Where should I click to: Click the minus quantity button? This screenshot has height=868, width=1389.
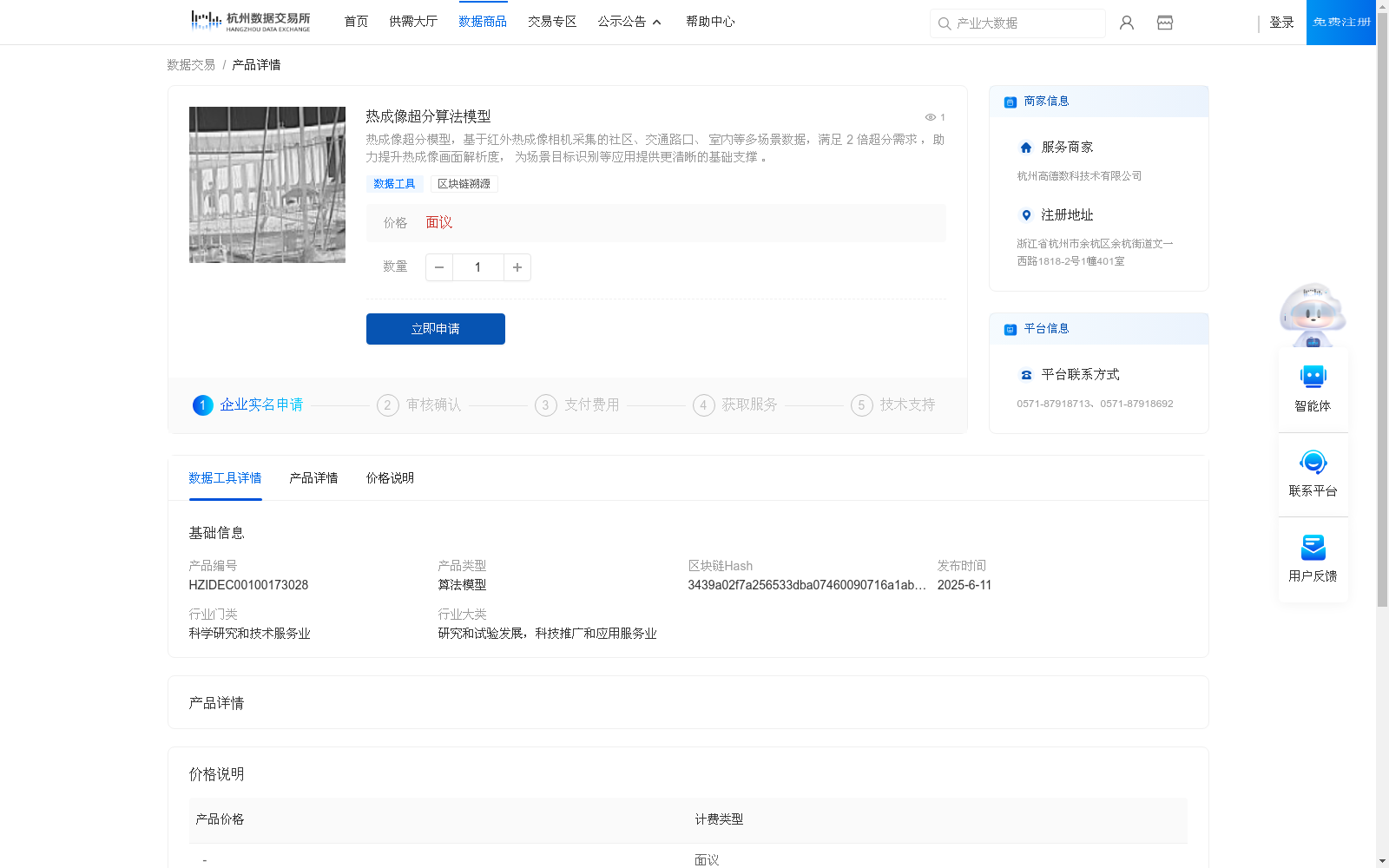tap(439, 267)
